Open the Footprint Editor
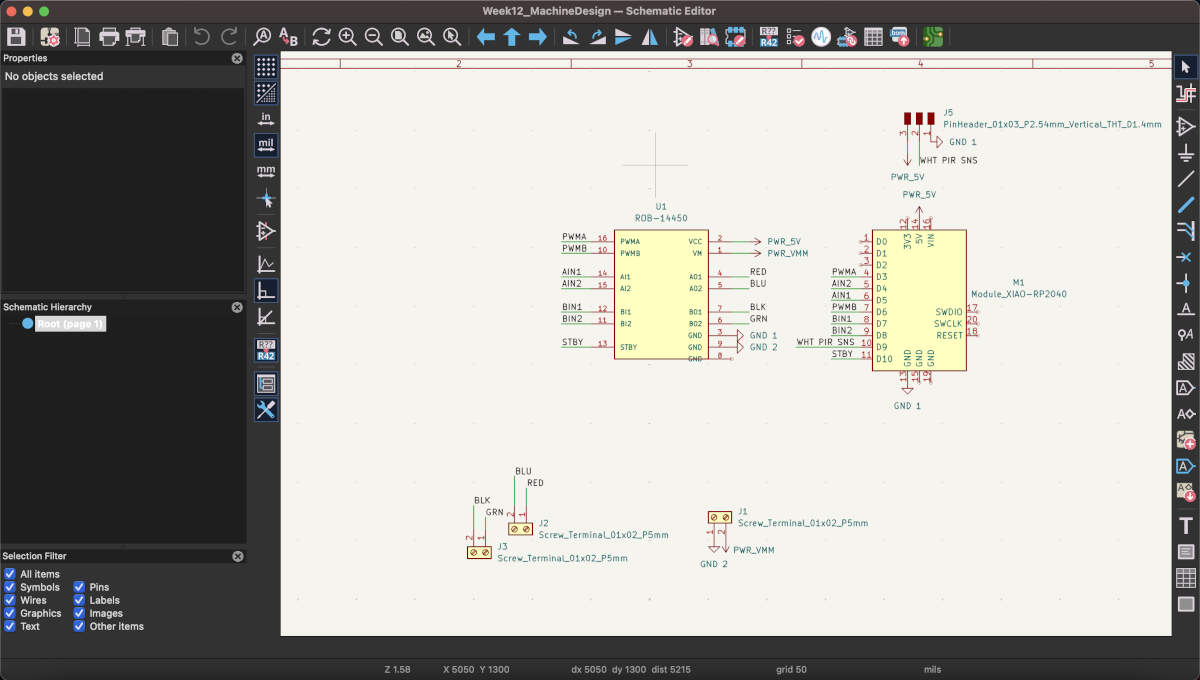The image size is (1200, 680). [x=735, y=37]
